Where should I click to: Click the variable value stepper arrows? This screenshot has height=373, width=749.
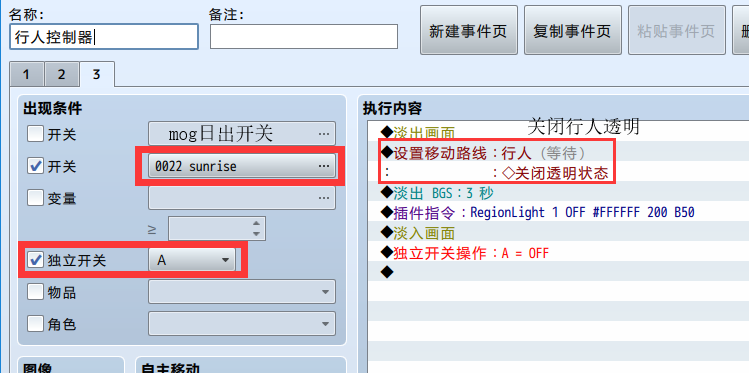pyautogui.click(x=257, y=229)
